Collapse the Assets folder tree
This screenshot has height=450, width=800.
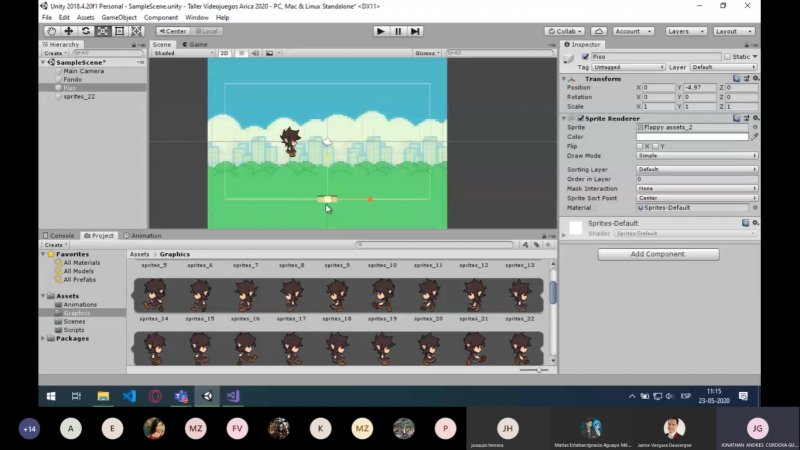(43, 296)
